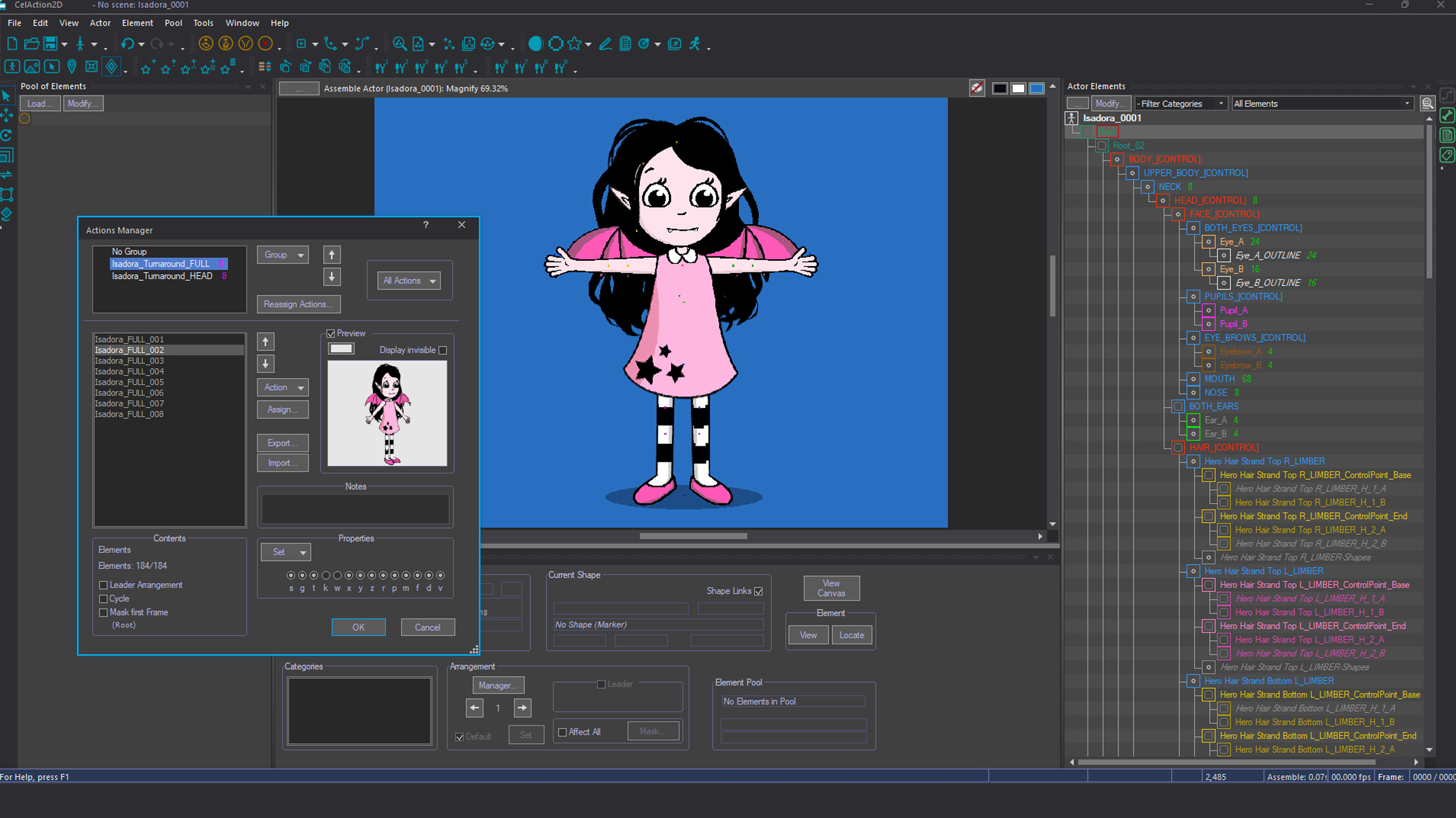Click the running figure icon in toolbar
The image size is (1456, 818).
pyautogui.click(x=695, y=43)
